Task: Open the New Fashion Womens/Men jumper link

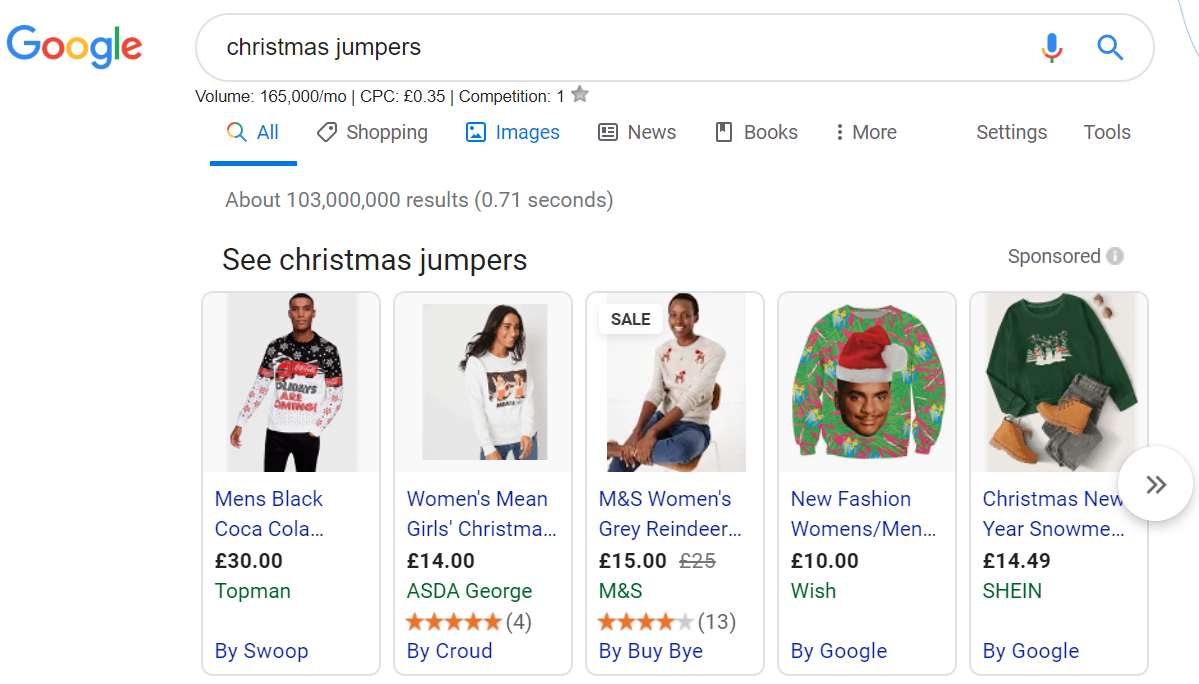Action: click(x=863, y=513)
